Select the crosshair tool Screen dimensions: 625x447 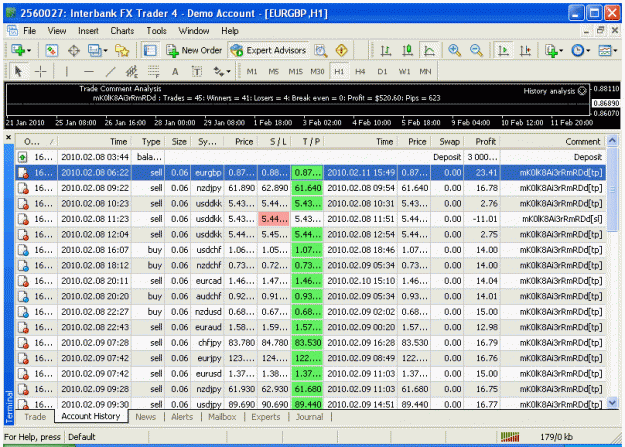40,71
